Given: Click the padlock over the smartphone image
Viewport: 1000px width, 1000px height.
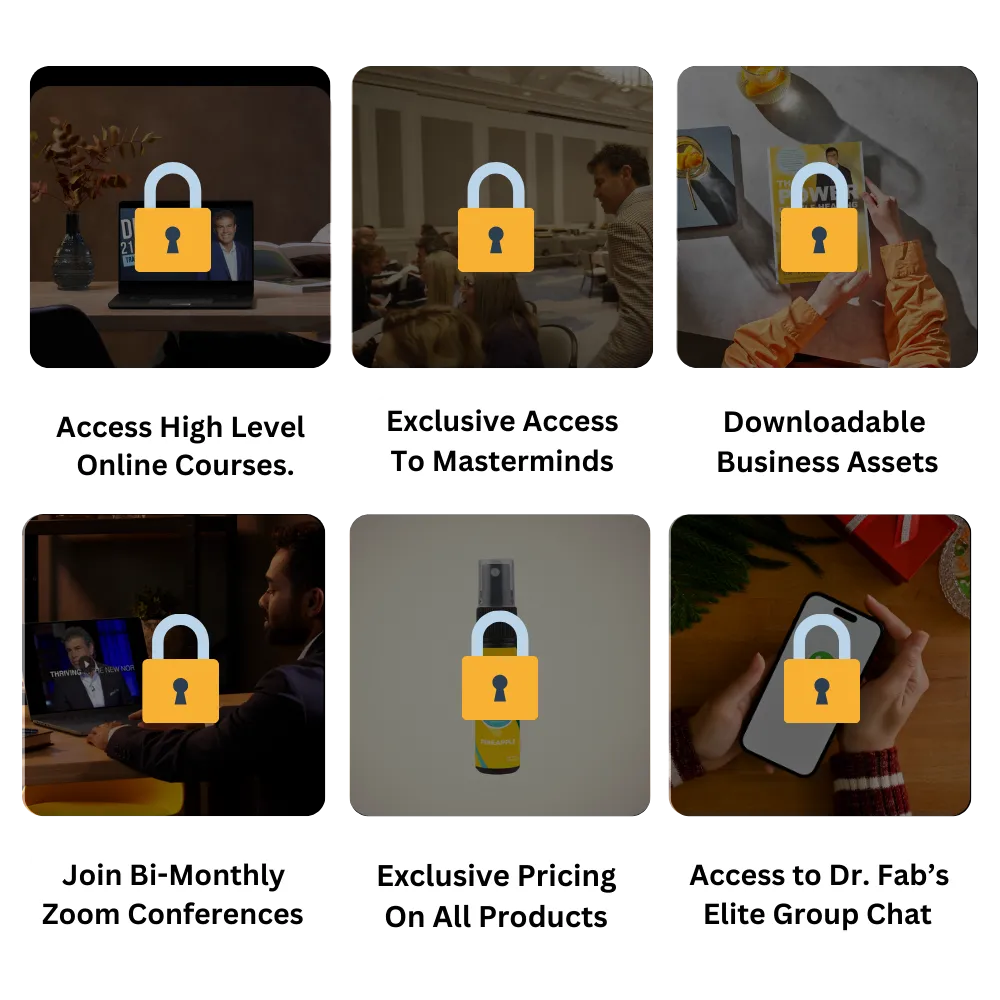Looking at the screenshot, I should 821,668.
